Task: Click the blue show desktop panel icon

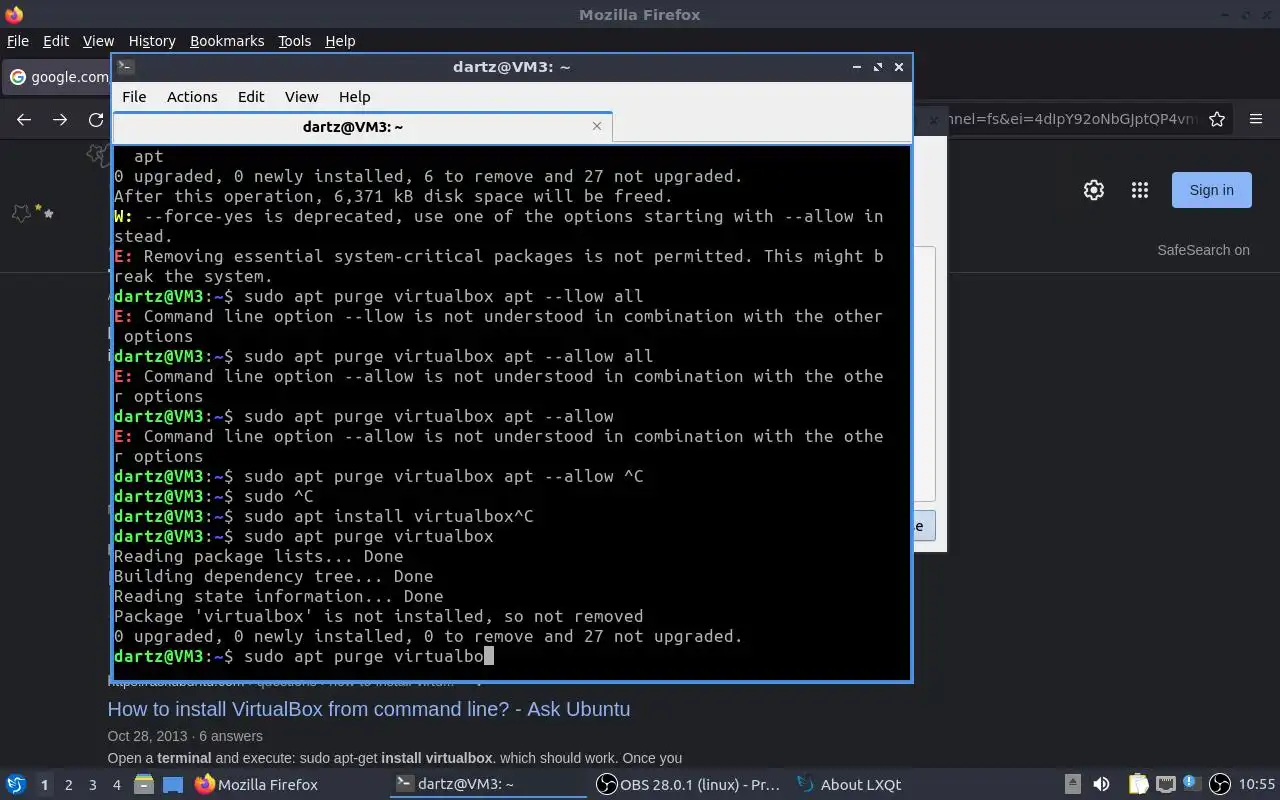Action: click(x=173, y=784)
